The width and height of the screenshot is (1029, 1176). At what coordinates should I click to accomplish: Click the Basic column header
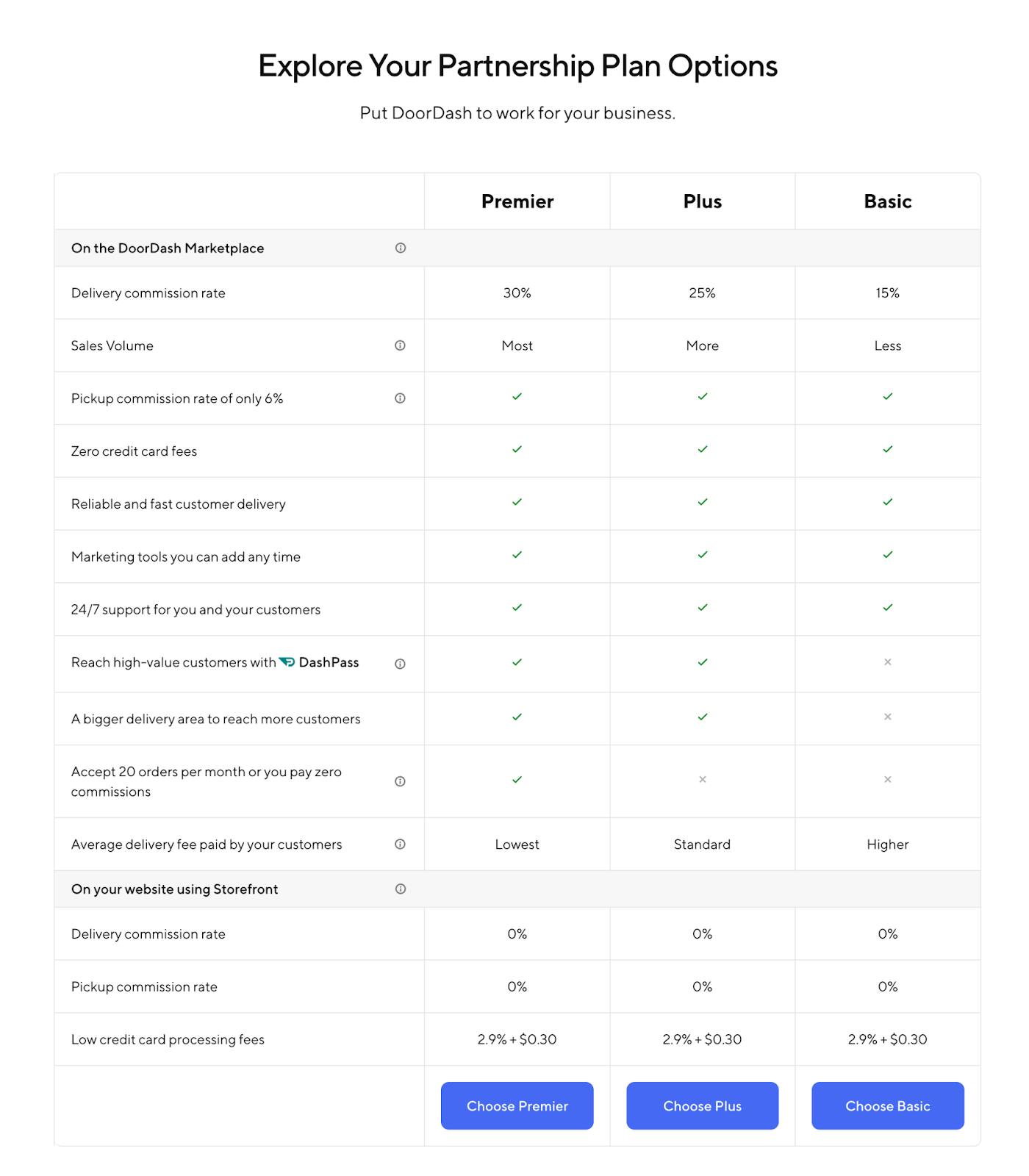pyautogui.click(x=887, y=201)
